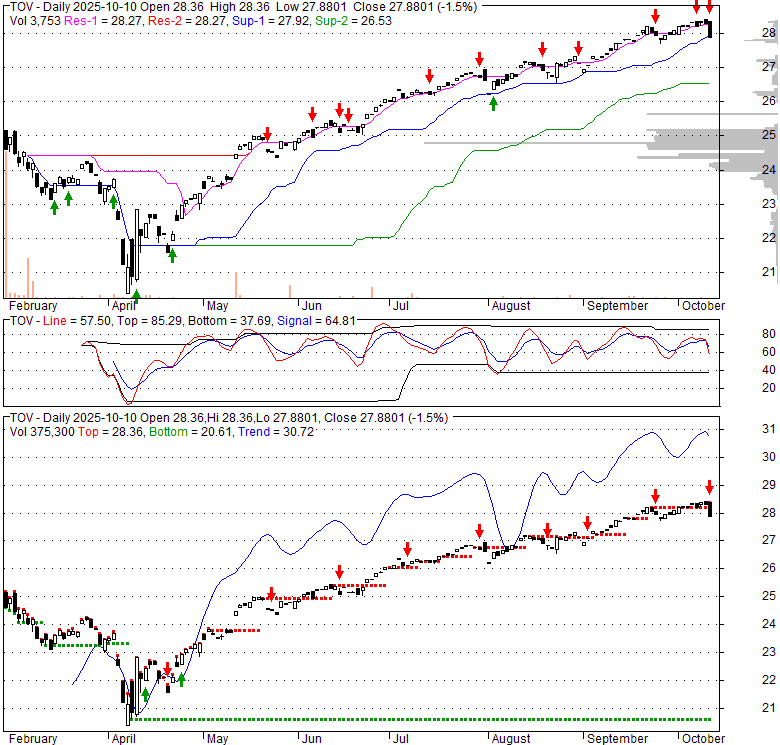Click the April label on the top chart's time axis
780x745 pixels.
pyautogui.click(x=126, y=305)
